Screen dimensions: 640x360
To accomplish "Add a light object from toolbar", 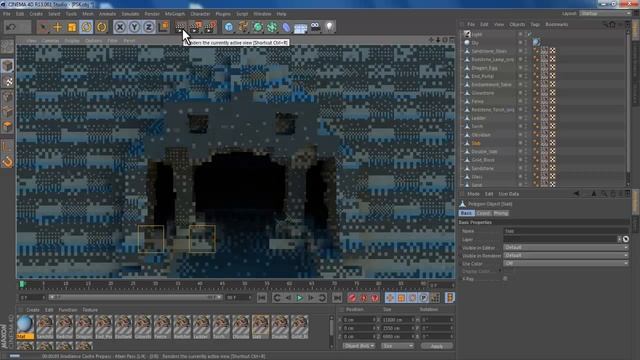I will 329,27.
